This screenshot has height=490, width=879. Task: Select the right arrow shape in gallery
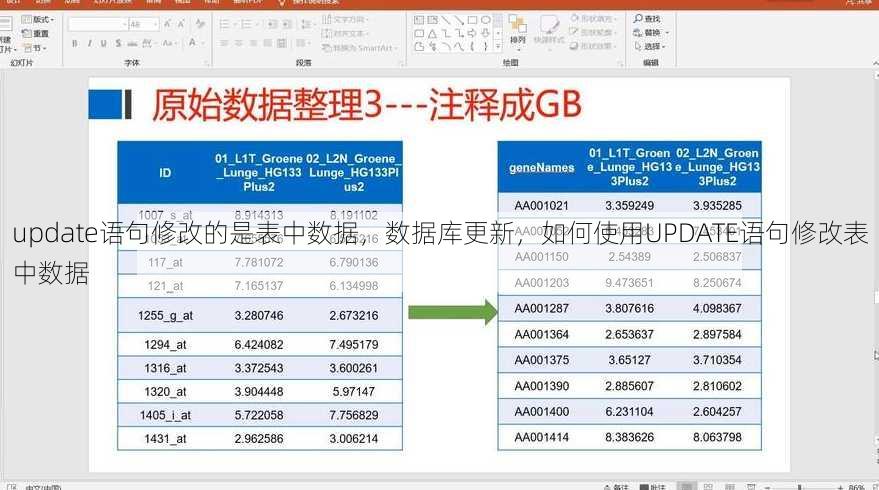pyautogui.click(x=473, y=34)
